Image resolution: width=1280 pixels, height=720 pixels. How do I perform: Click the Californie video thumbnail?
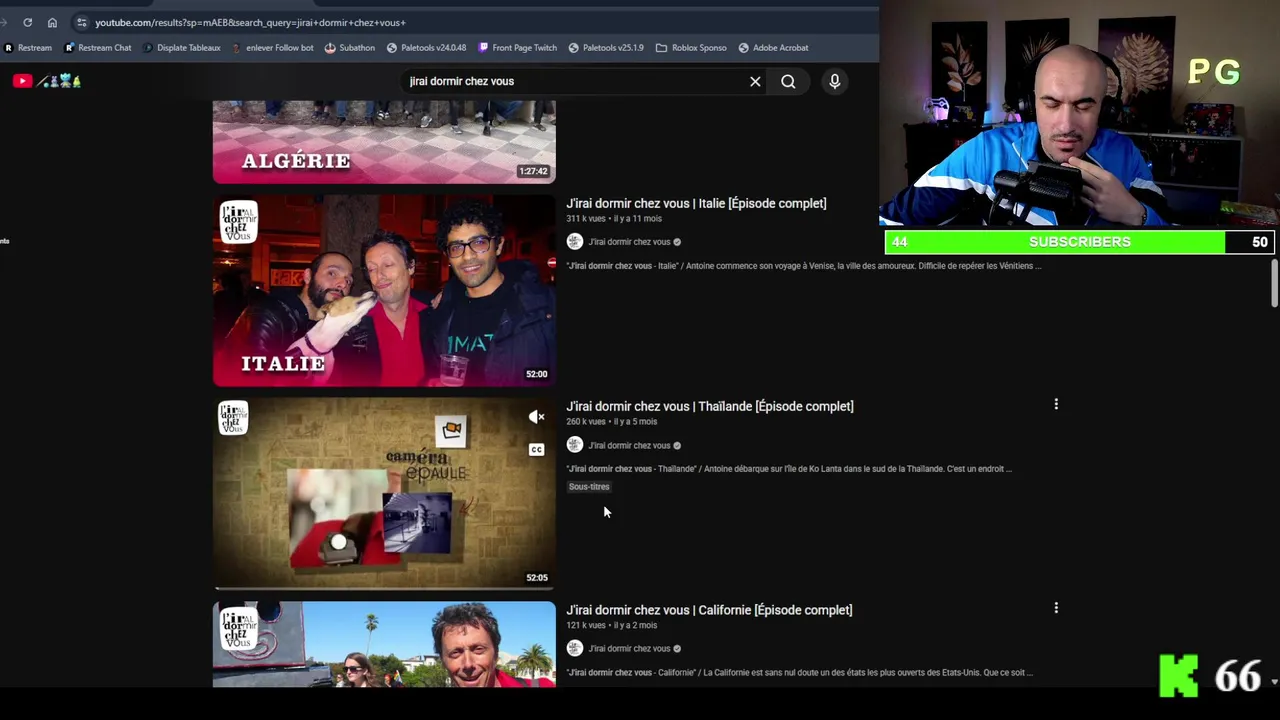(x=384, y=644)
